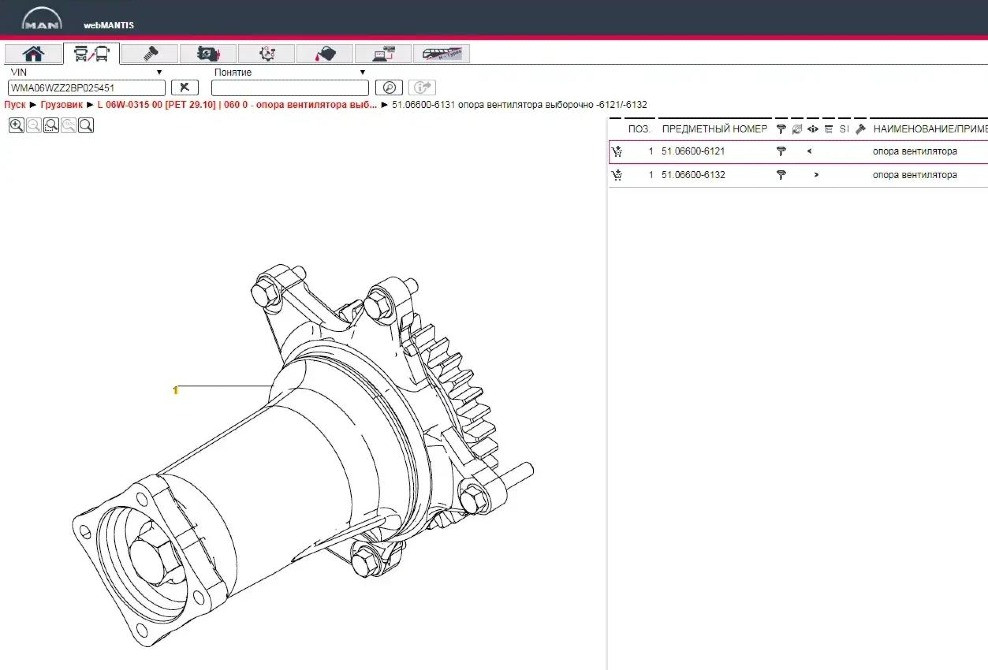The image size is (988, 670).
Task: Expand the Понятие dropdown arrow
Action: (362, 72)
